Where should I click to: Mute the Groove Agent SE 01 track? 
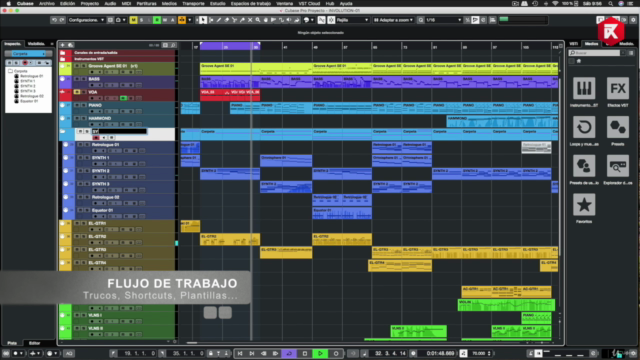tap(77, 66)
